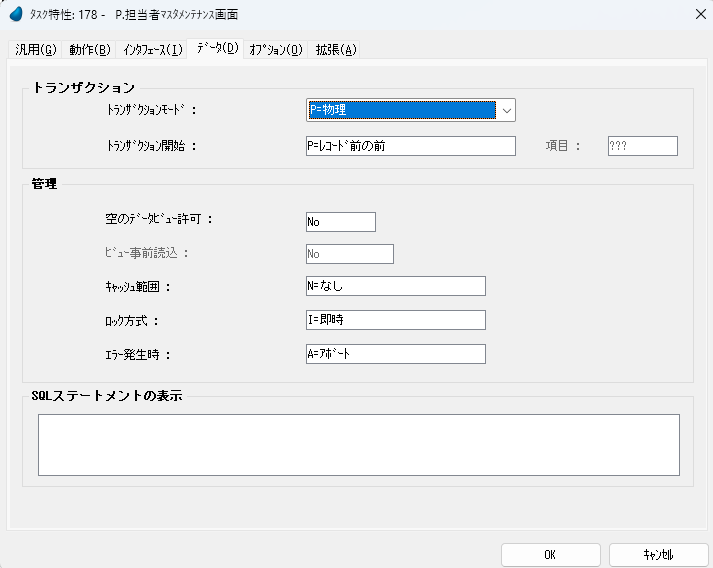Go to the オプション(O) tab
Image resolution: width=713 pixels, height=568 pixels.
276,50
